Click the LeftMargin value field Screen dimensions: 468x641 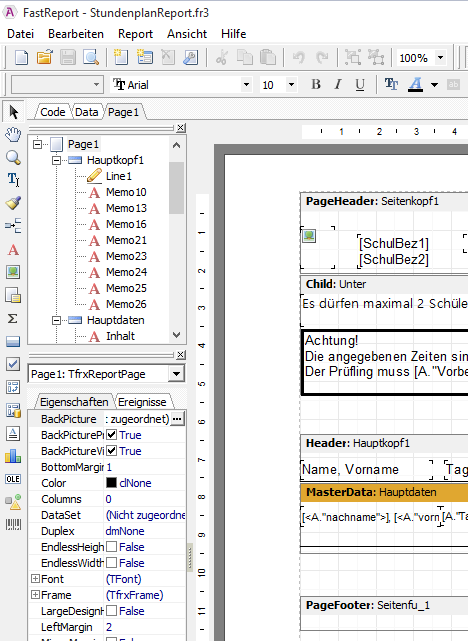tap(145, 627)
